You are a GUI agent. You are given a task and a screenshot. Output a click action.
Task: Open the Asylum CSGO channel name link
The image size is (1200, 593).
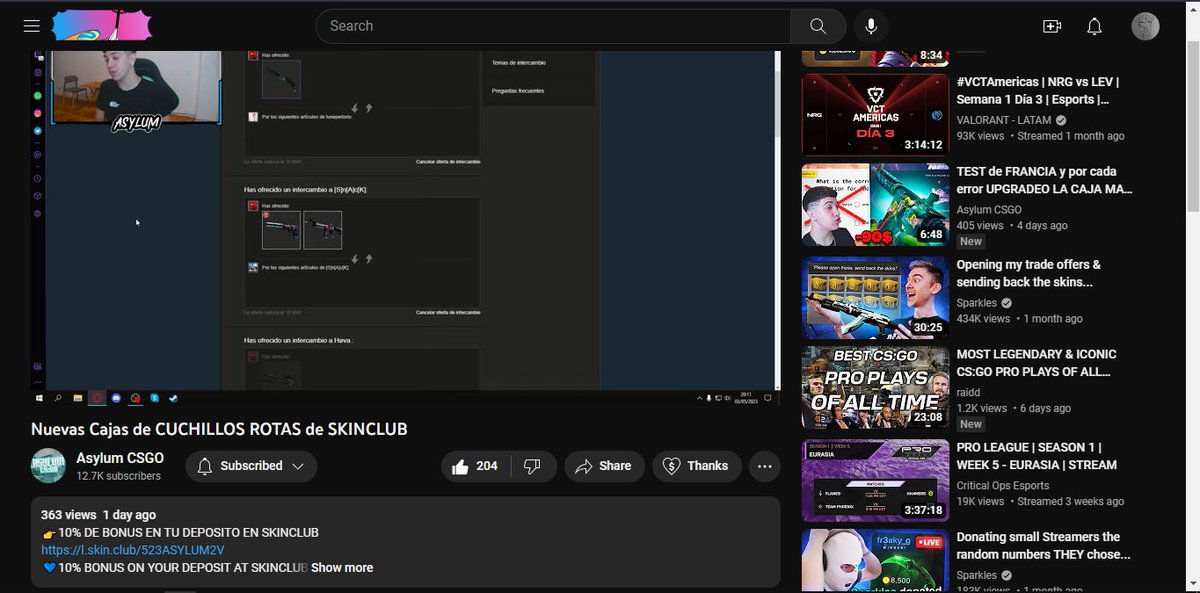(120, 458)
